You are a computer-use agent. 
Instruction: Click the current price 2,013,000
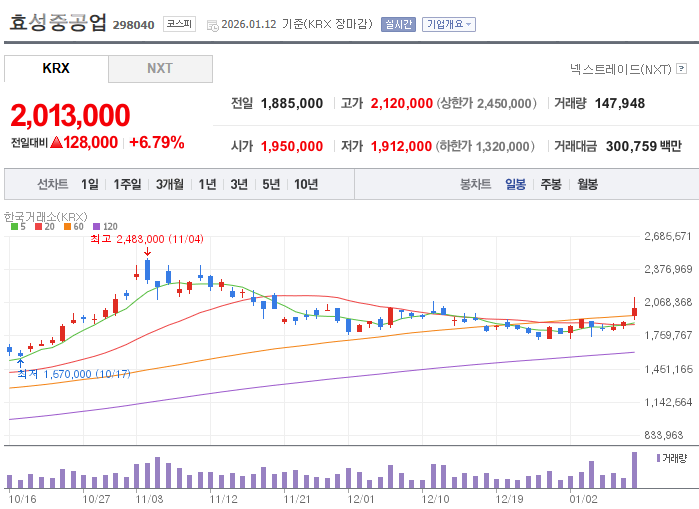70,115
